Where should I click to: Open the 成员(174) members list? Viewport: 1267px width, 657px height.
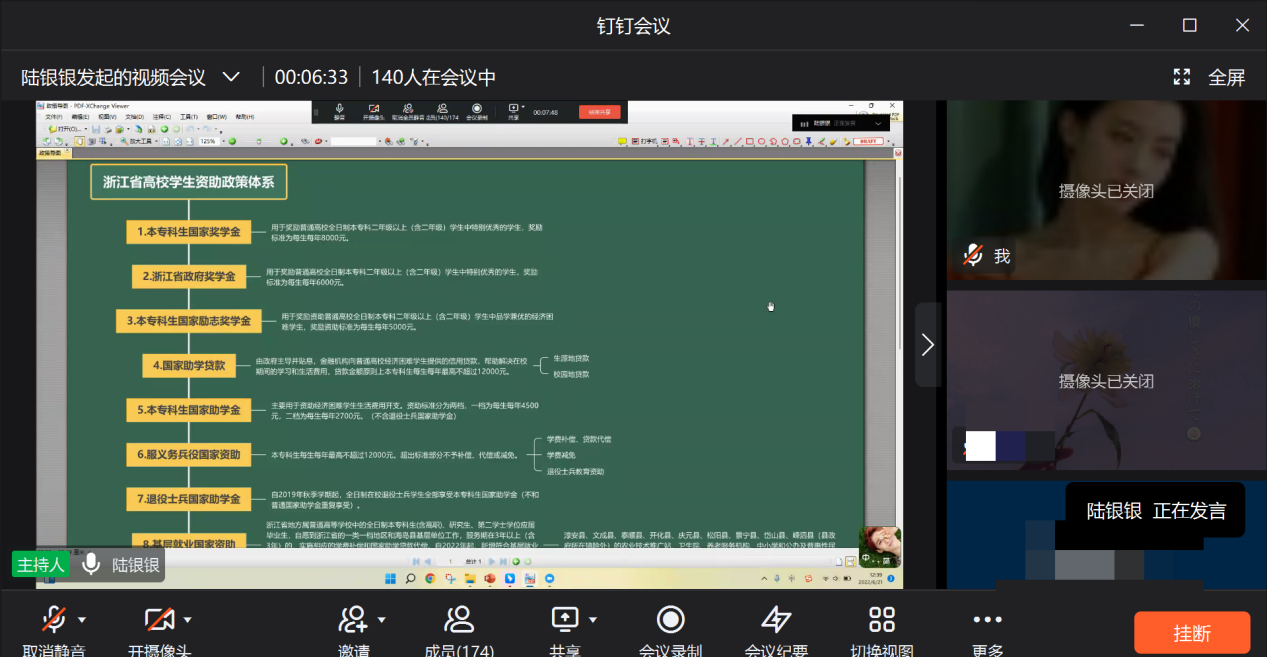tap(459, 621)
